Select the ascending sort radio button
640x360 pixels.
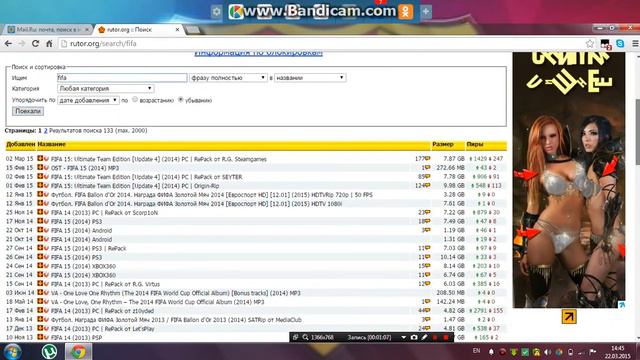(x=135, y=100)
